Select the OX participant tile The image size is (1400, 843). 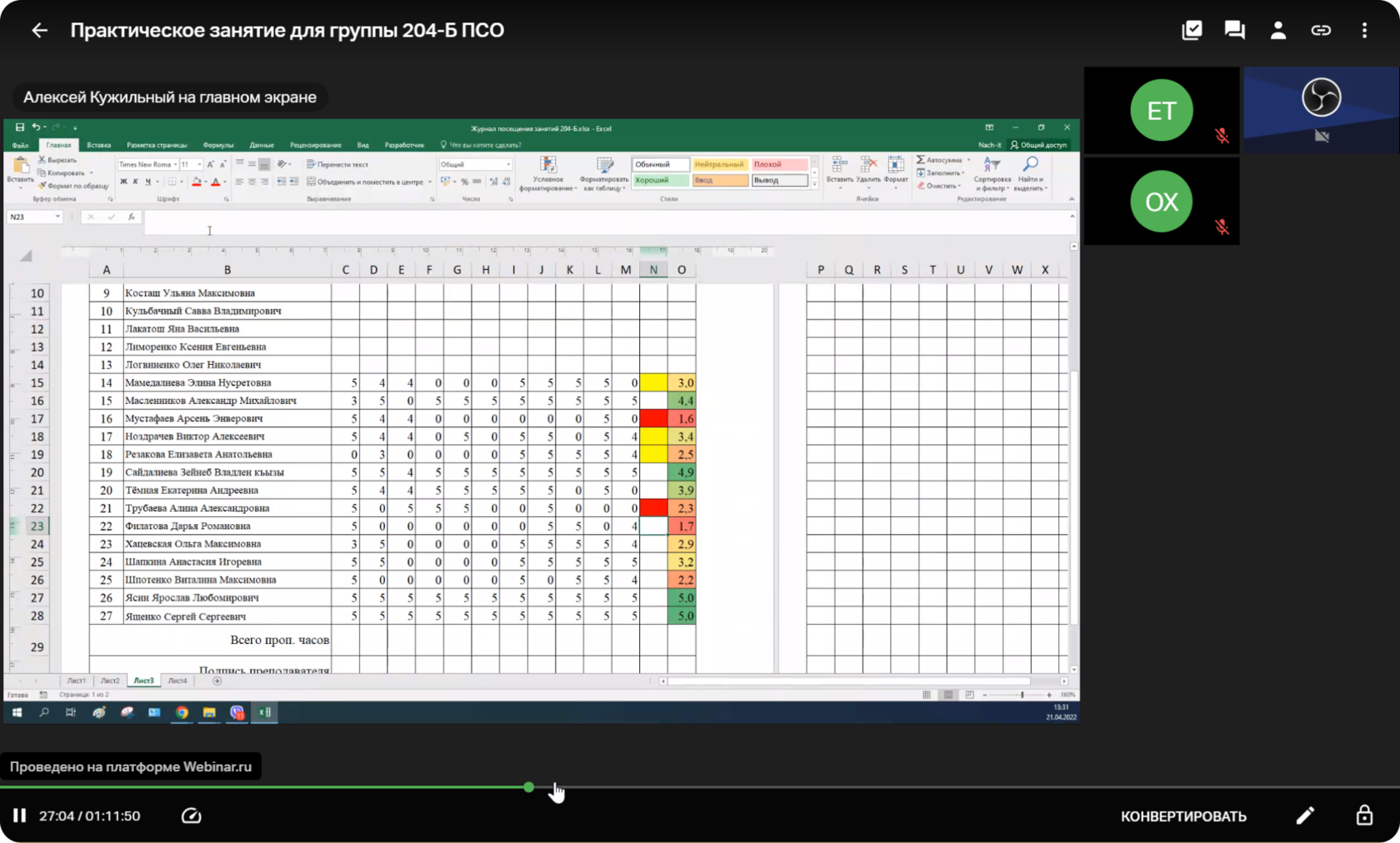click(1161, 202)
